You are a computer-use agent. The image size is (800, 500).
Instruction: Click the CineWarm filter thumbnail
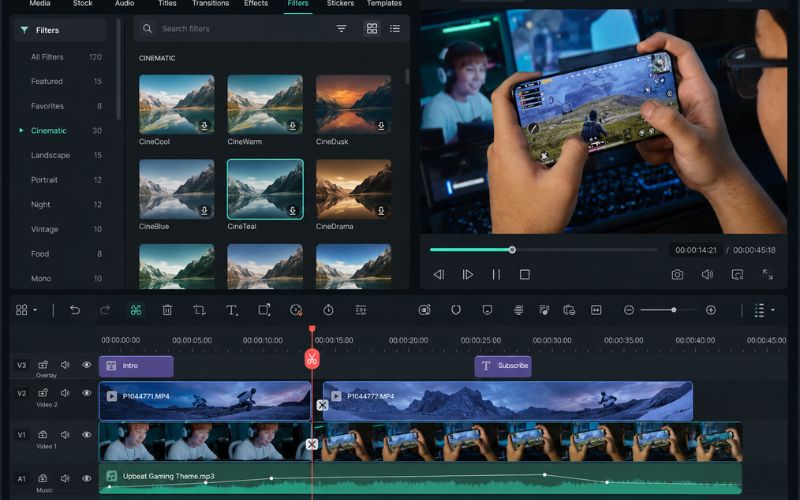pos(265,105)
